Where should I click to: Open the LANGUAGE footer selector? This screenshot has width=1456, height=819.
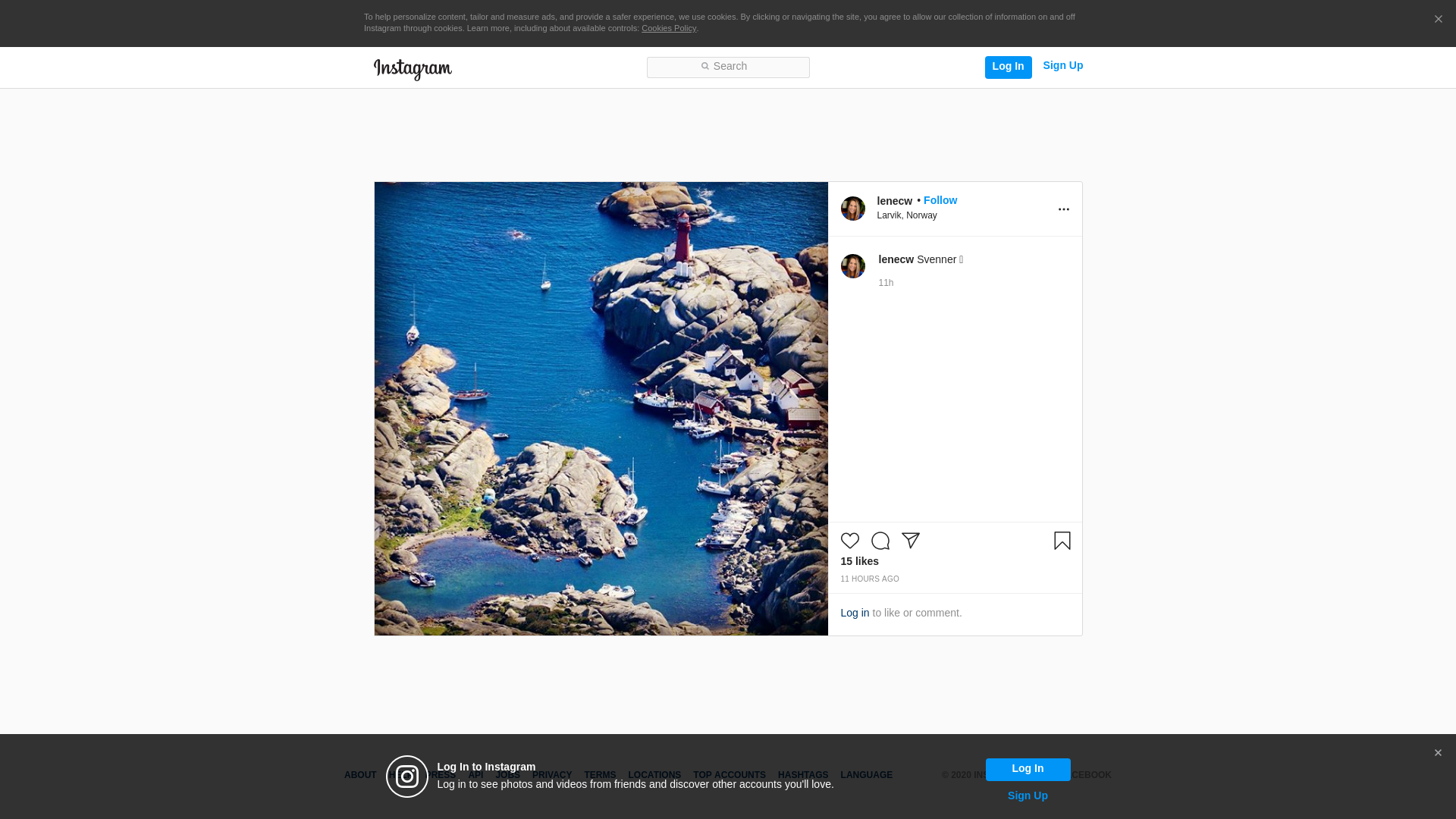tap(867, 776)
